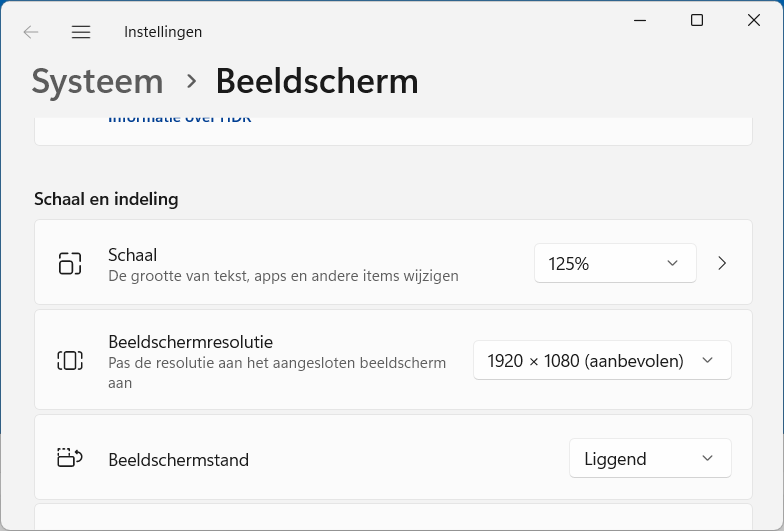Click the Beeldschermresolutie monitor icon
The height and width of the screenshot is (531, 784).
[x=70, y=360]
